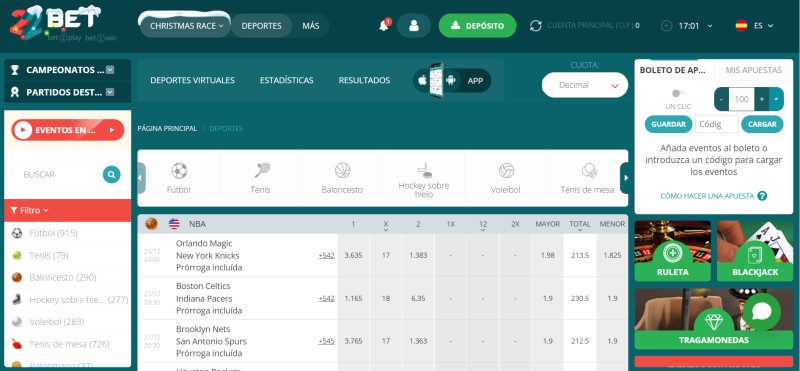Open Cómo hacer una apuesta link
Screen dimensions: 800x371
[707, 196]
